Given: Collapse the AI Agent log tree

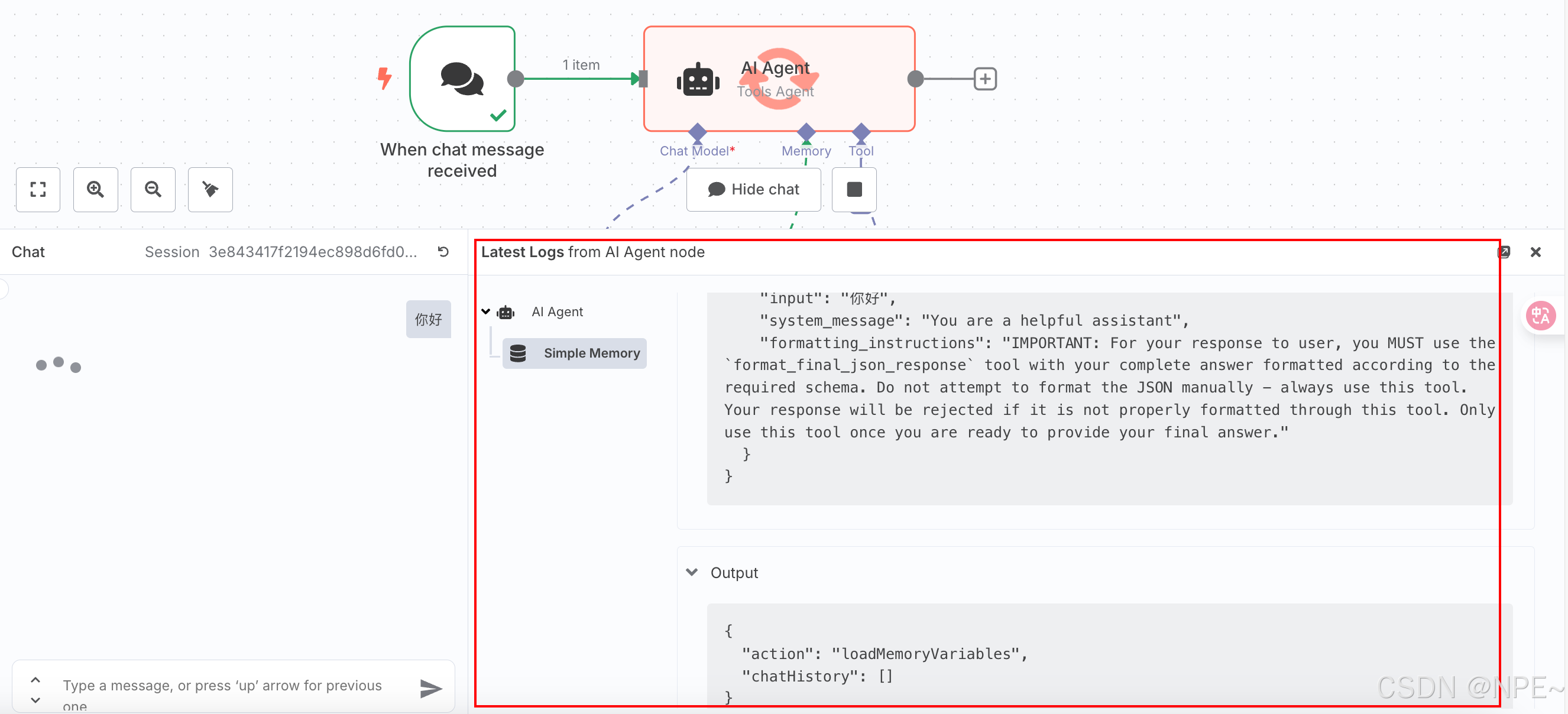Looking at the screenshot, I should pos(486,311).
